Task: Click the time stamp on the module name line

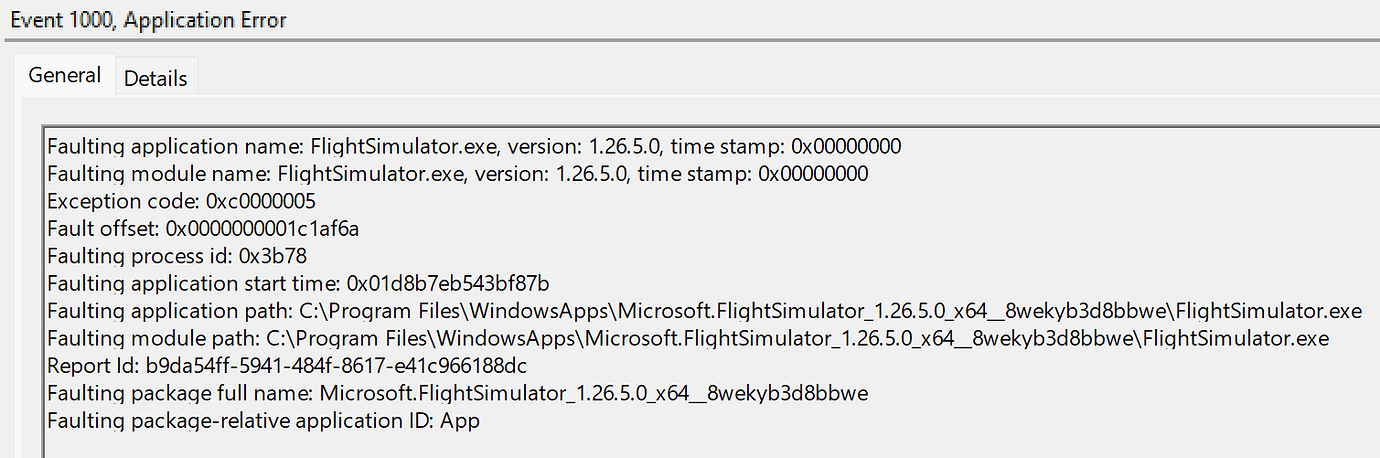Action: [813, 174]
